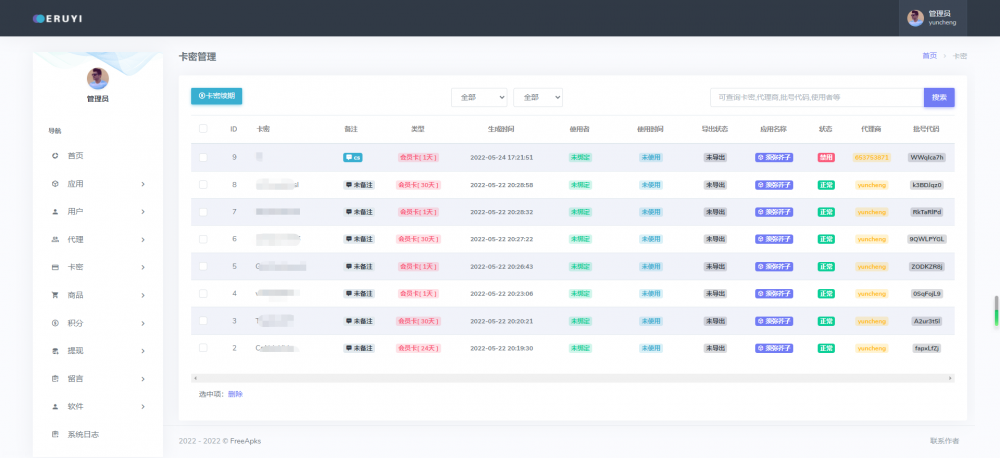Click the 积分 coin icon in sidebar

point(55,323)
